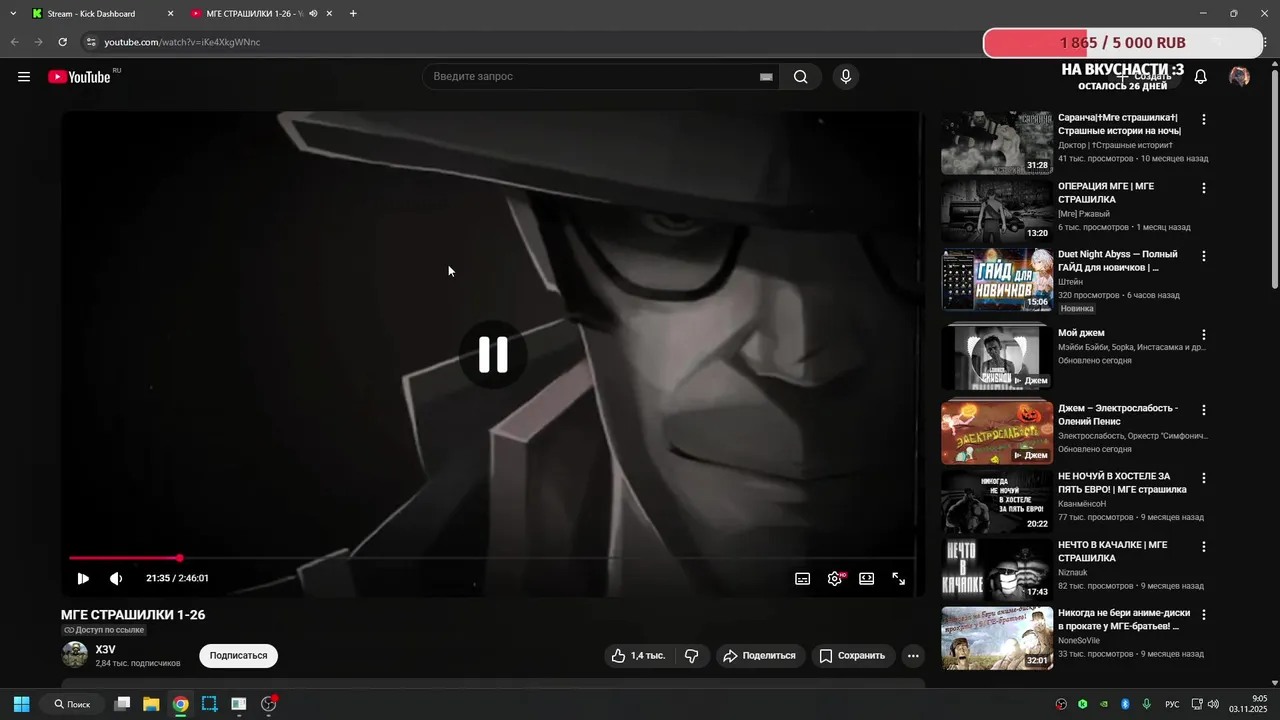1280x720 pixels.
Task: Dislike the video
Action: pos(691,656)
